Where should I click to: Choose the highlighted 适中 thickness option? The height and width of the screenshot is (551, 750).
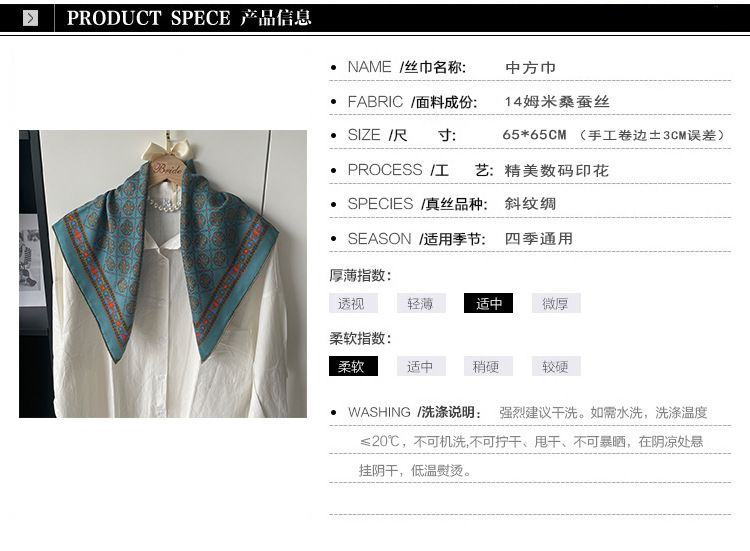point(488,303)
